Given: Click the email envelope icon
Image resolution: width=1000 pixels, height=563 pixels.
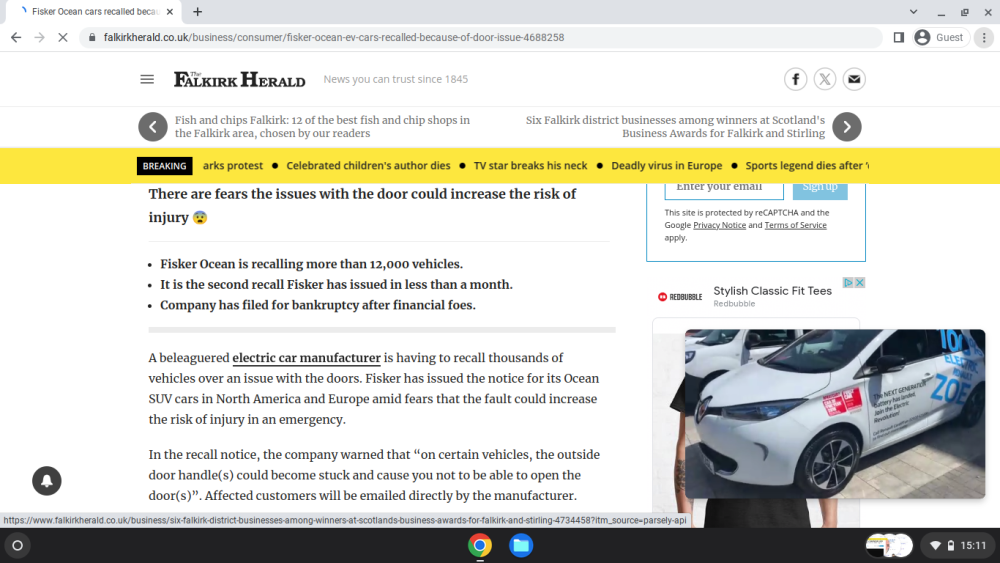Looking at the screenshot, I should (854, 79).
